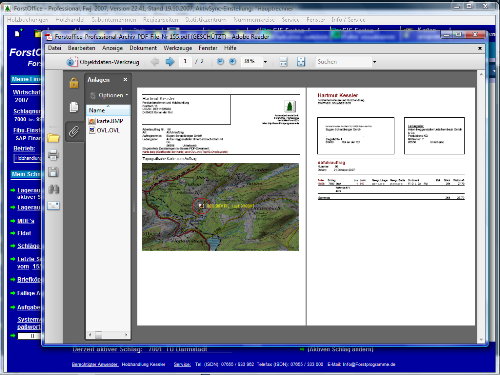Click the page number input field
500x375 pixels.
coord(185,61)
